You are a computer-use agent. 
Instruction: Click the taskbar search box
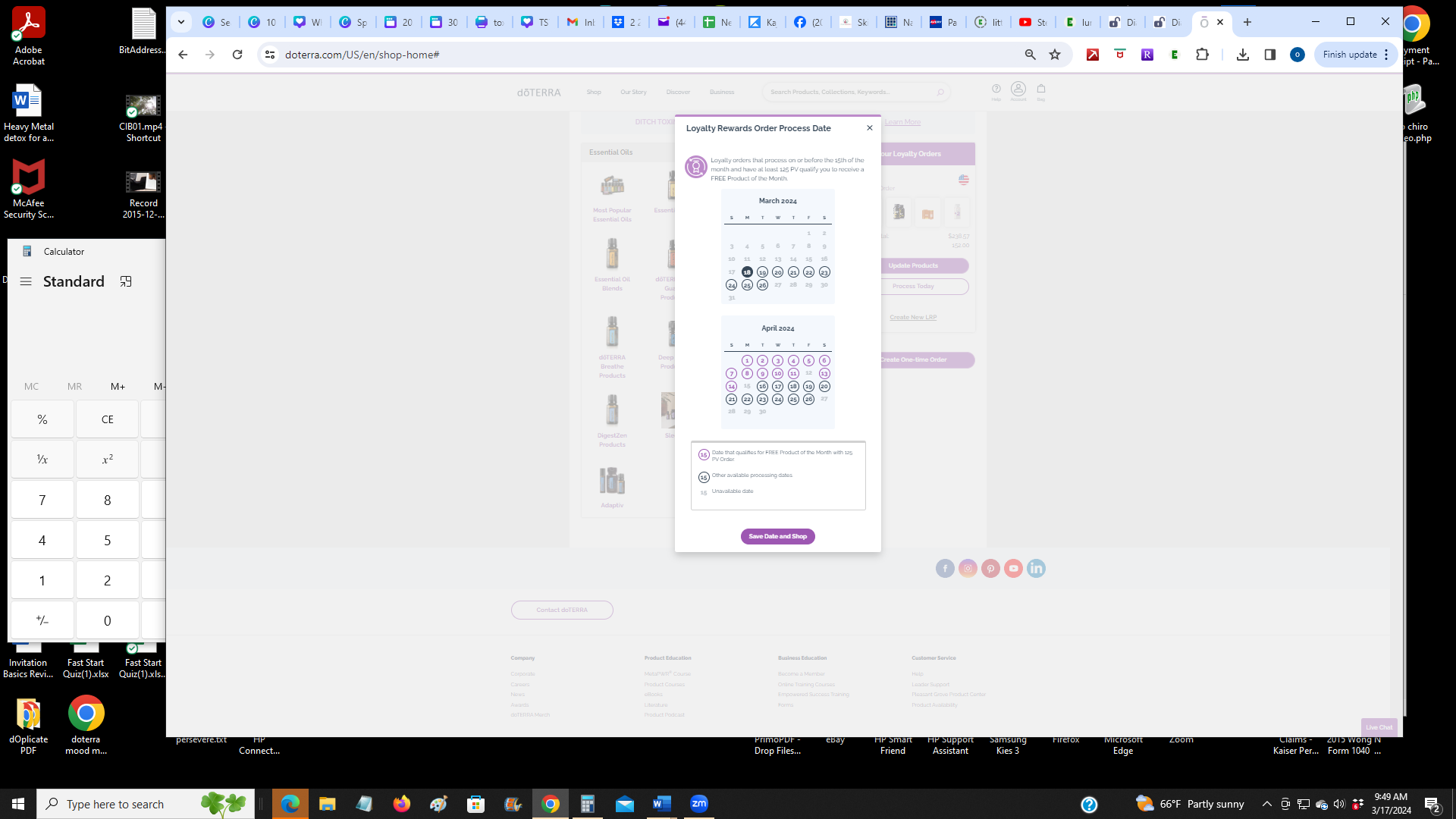click(146, 804)
